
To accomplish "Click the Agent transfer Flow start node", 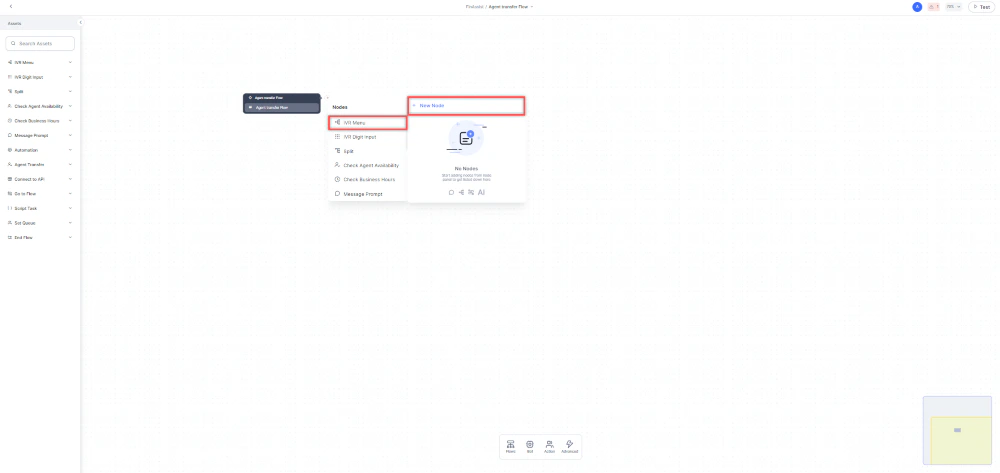I will [281, 103].
